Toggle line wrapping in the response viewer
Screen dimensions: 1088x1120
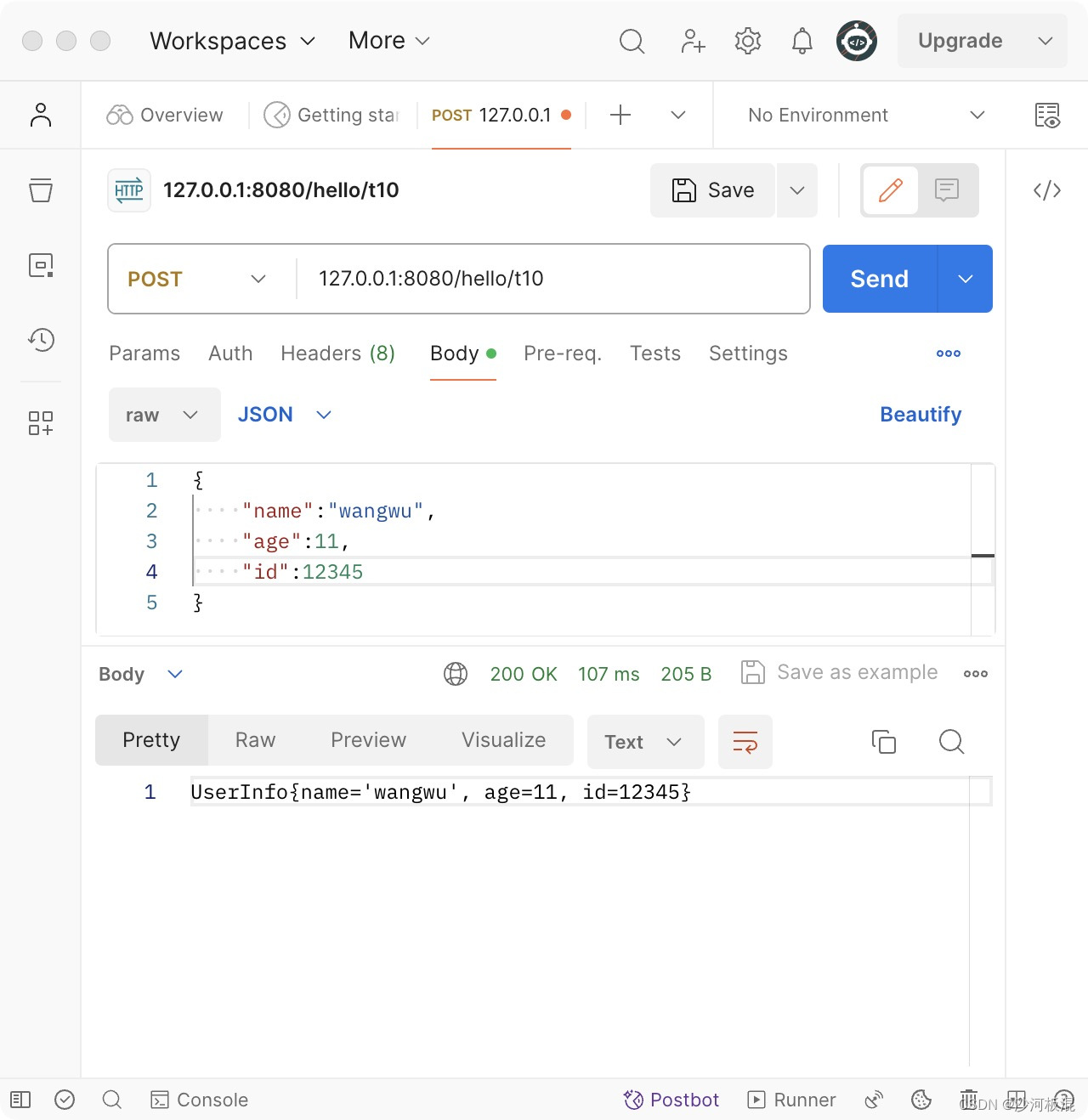[x=745, y=742]
